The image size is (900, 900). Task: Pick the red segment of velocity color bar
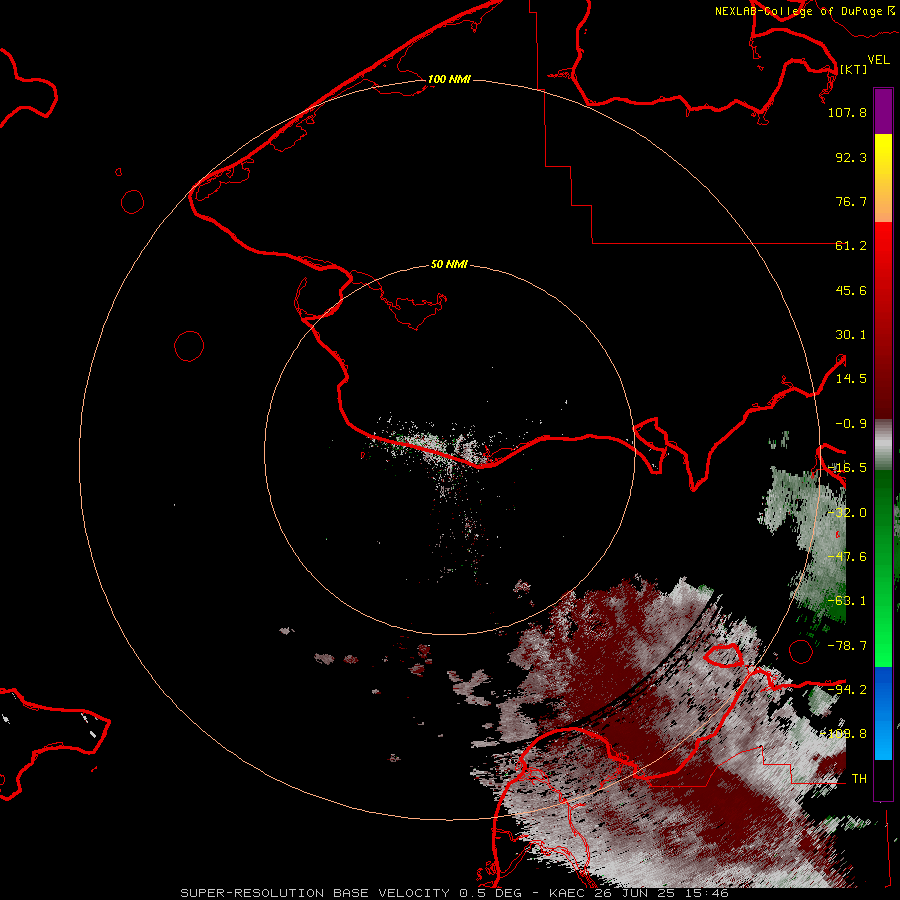pyautogui.click(x=883, y=320)
